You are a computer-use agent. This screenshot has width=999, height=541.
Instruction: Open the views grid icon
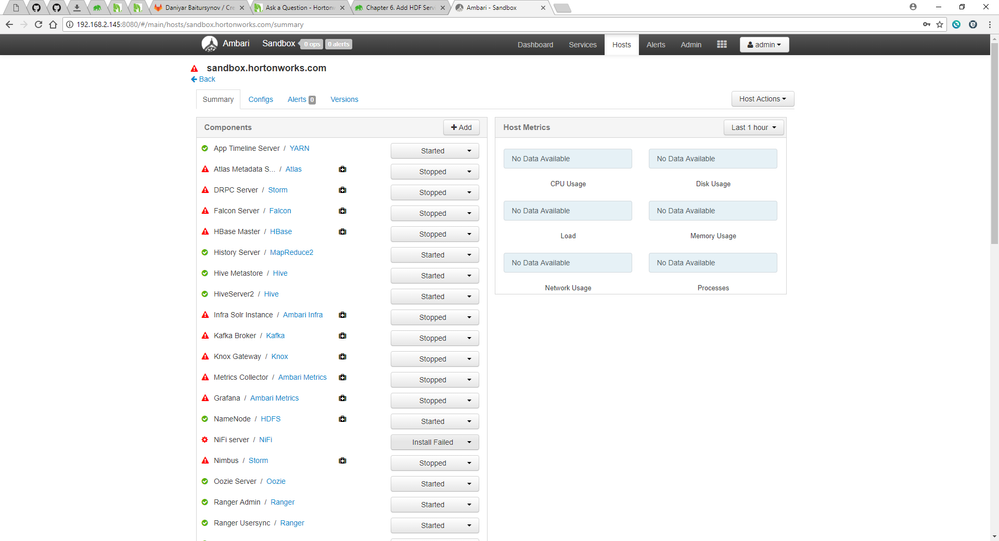[721, 45]
